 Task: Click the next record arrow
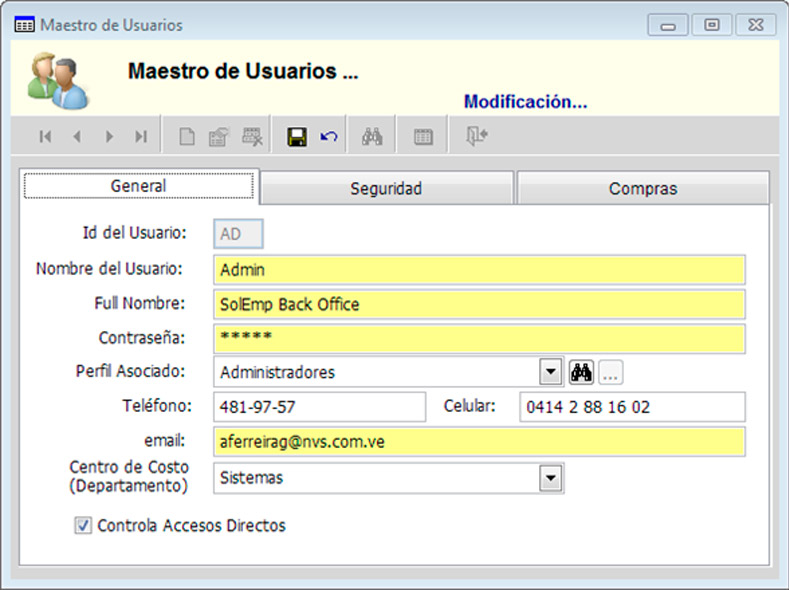(109, 137)
